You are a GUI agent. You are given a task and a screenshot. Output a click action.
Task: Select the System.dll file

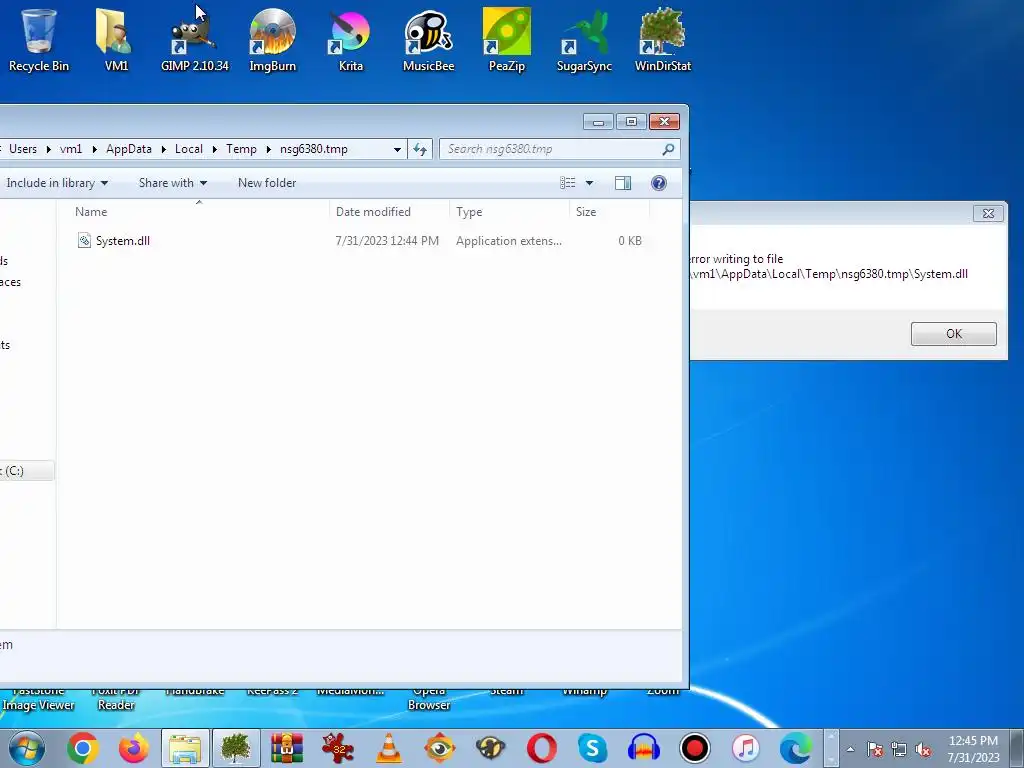(x=123, y=241)
